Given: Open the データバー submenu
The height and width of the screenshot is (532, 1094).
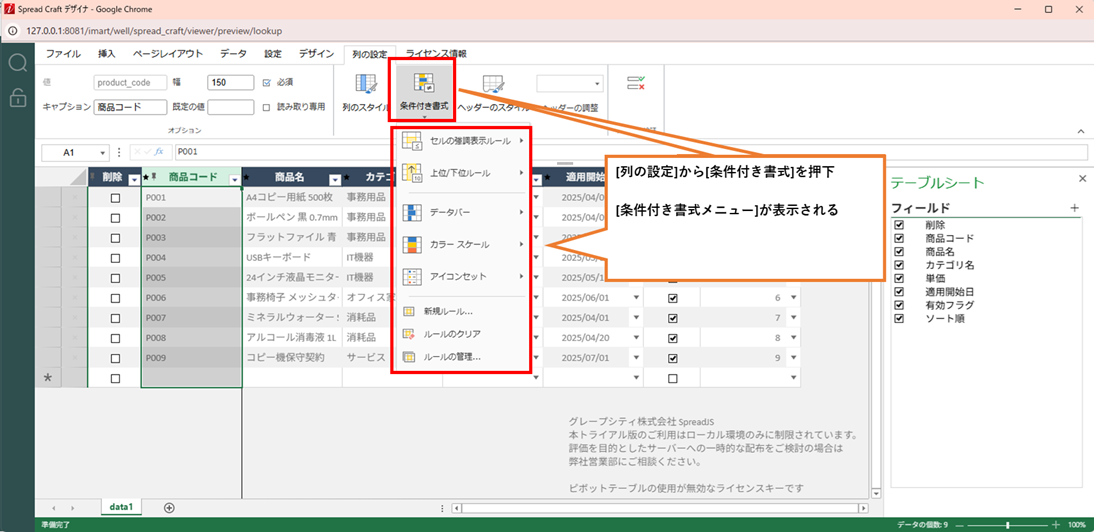Looking at the screenshot, I should click(462, 212).
